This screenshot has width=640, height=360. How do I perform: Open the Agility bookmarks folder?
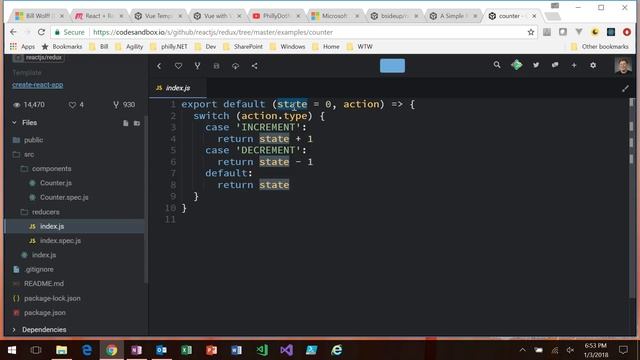[x=129, y=47]
